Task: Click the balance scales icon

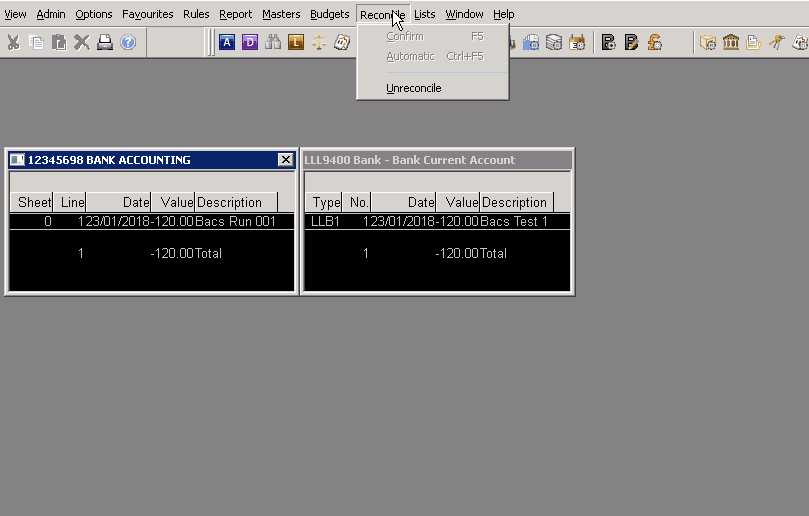Action: 319,42
